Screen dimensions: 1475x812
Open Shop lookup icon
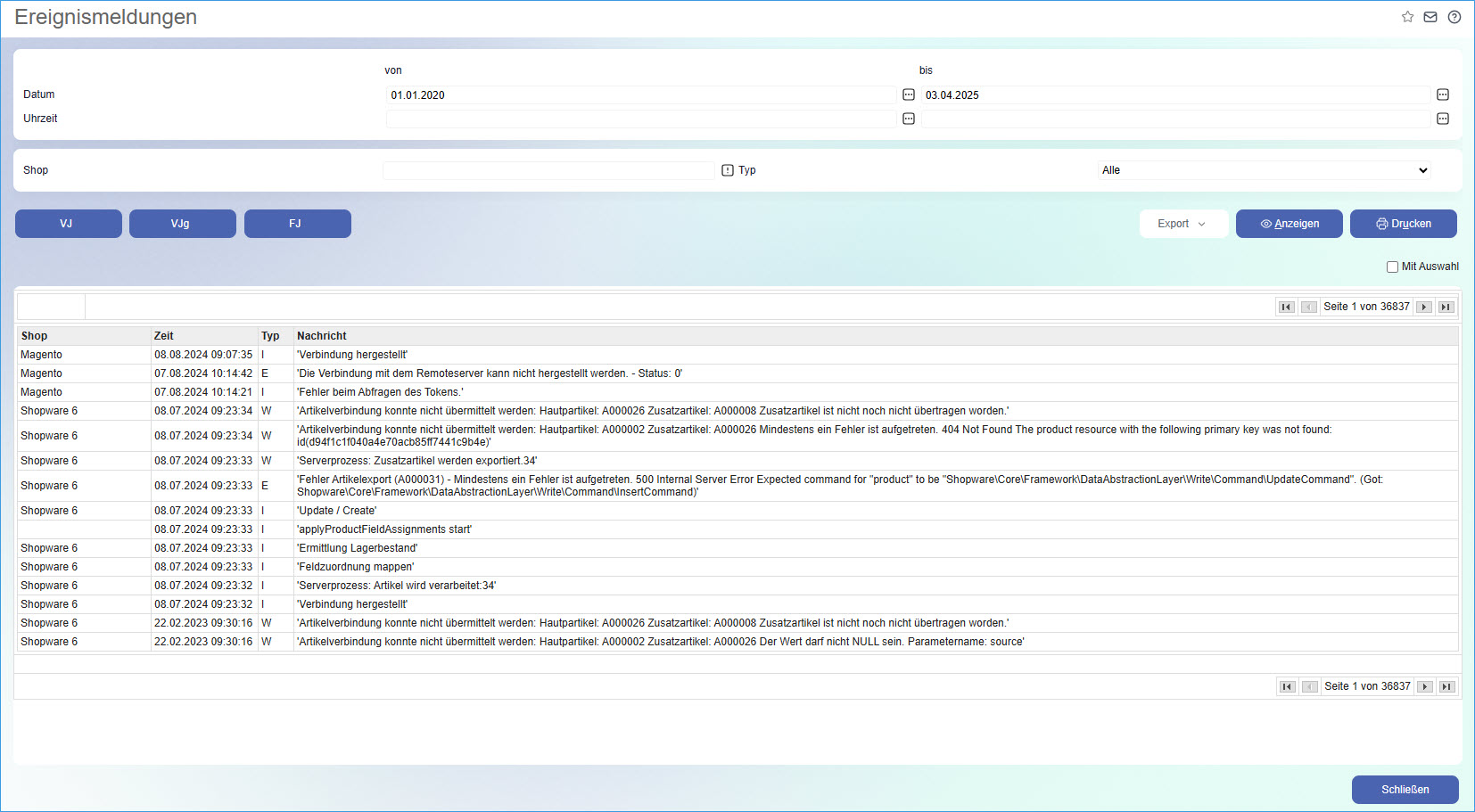click(x=728, y=170)
